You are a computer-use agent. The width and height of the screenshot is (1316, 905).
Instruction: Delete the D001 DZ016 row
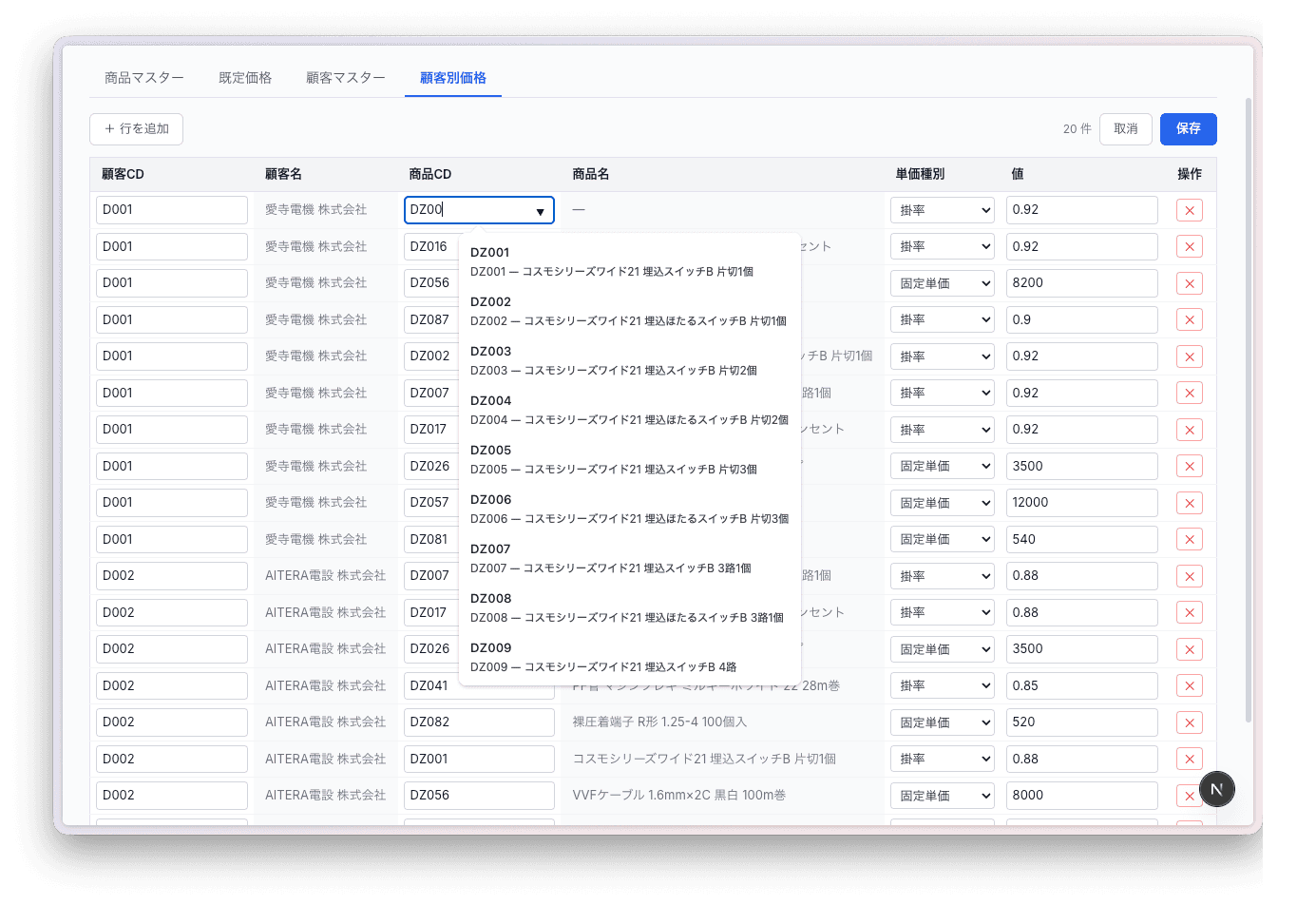pyautogui.click(x=1189, y=247)
